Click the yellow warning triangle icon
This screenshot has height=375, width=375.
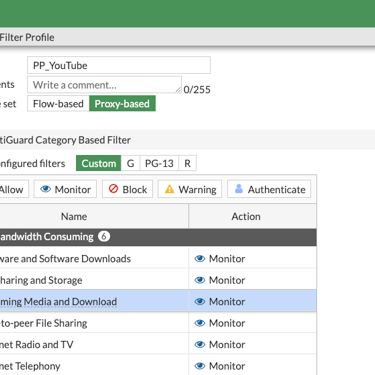click(169, 189)
